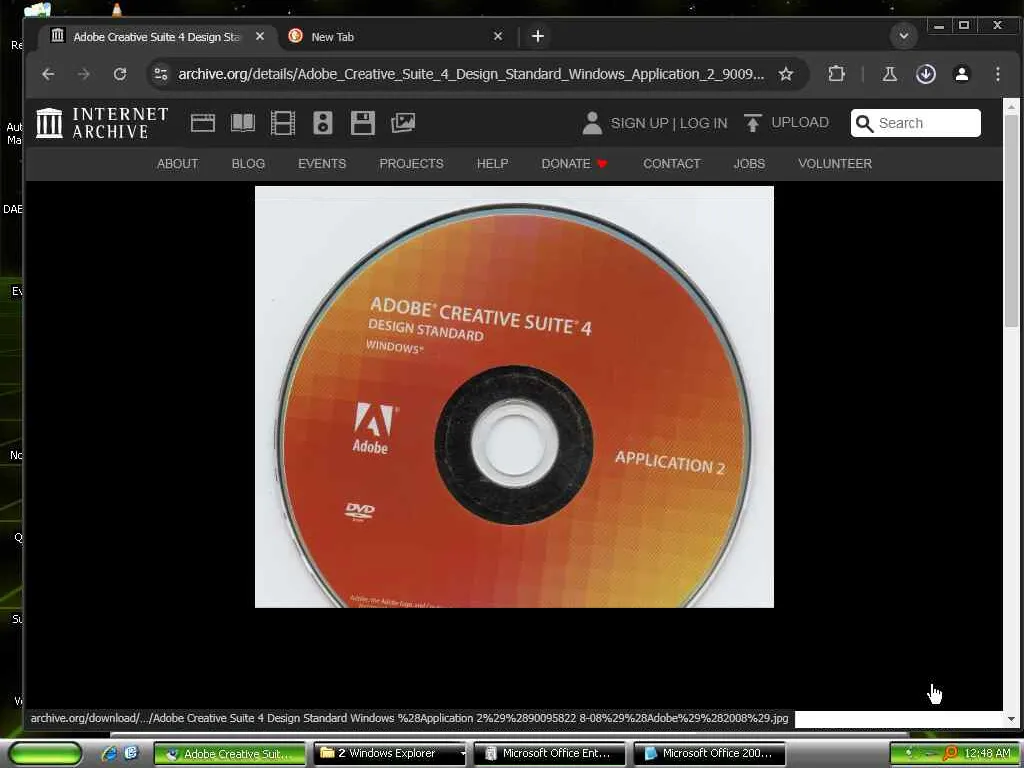Open the Audio speaker icon

tap(323, 123)
